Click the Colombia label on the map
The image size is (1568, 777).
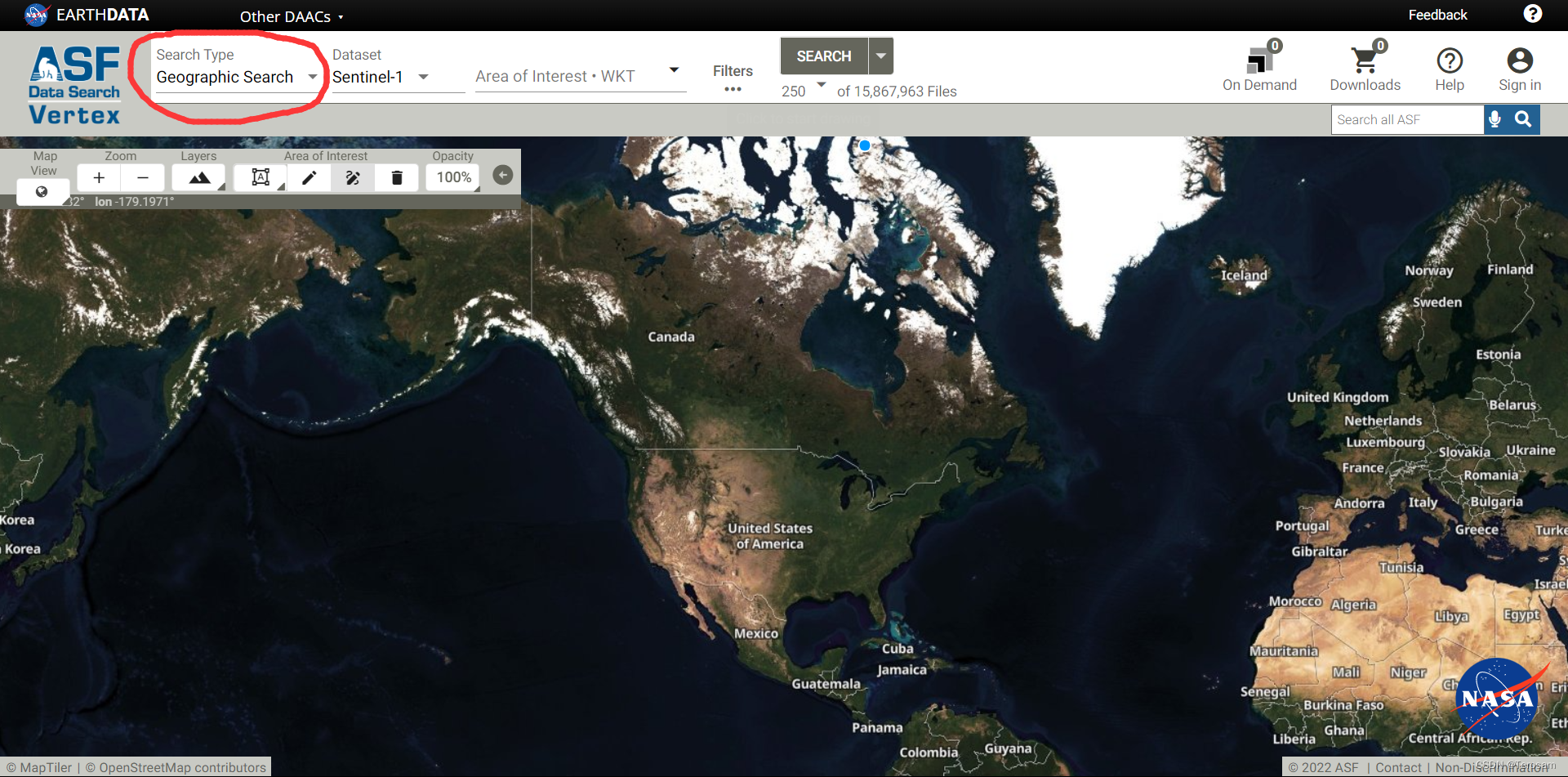click(x=929, y=752)
